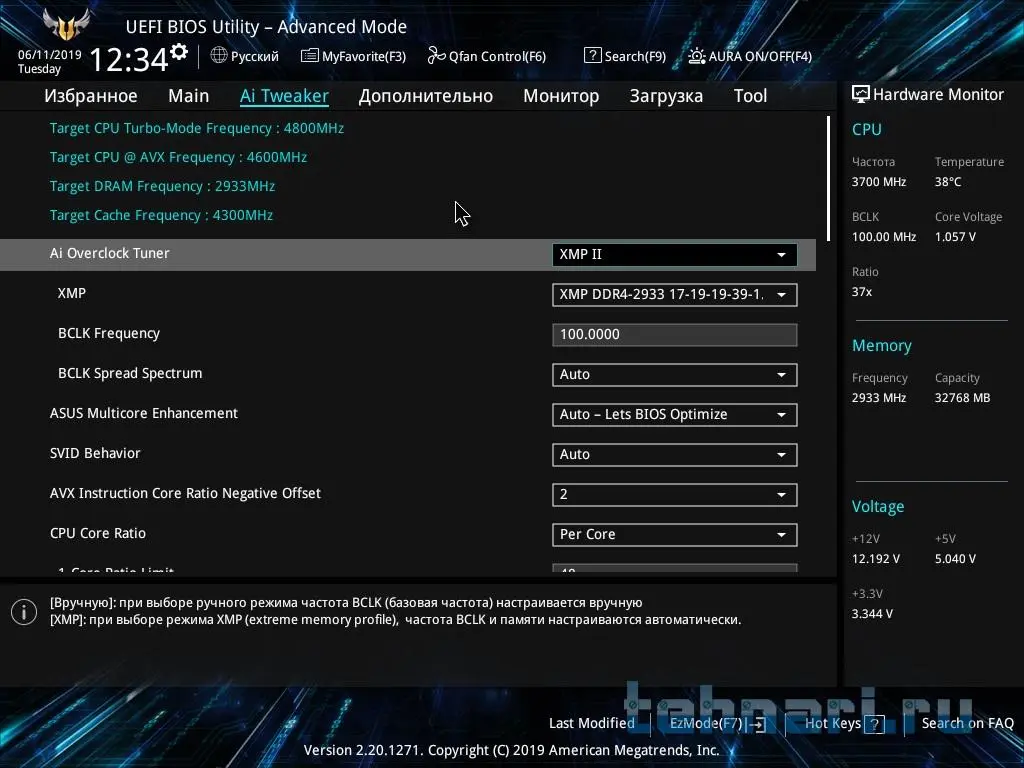This screenshot has height=768, width=1024.
Task: Click Target DRAM Frequency : 2933MHz text
Action: (x=162, y=187)
